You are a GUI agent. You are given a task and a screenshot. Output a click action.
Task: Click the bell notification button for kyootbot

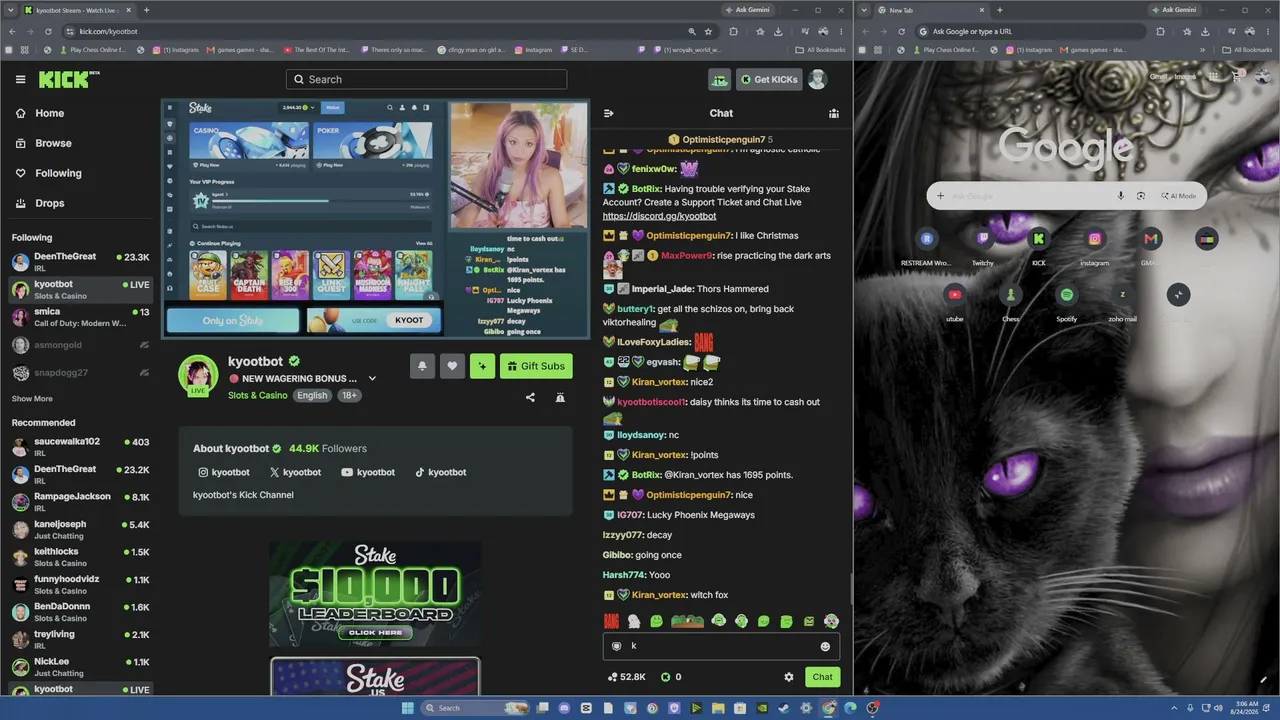tap(422, 366)
